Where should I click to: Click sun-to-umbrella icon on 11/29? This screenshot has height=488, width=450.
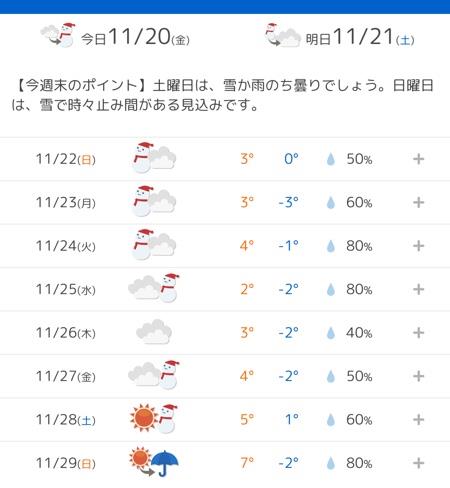coord(154,462)
